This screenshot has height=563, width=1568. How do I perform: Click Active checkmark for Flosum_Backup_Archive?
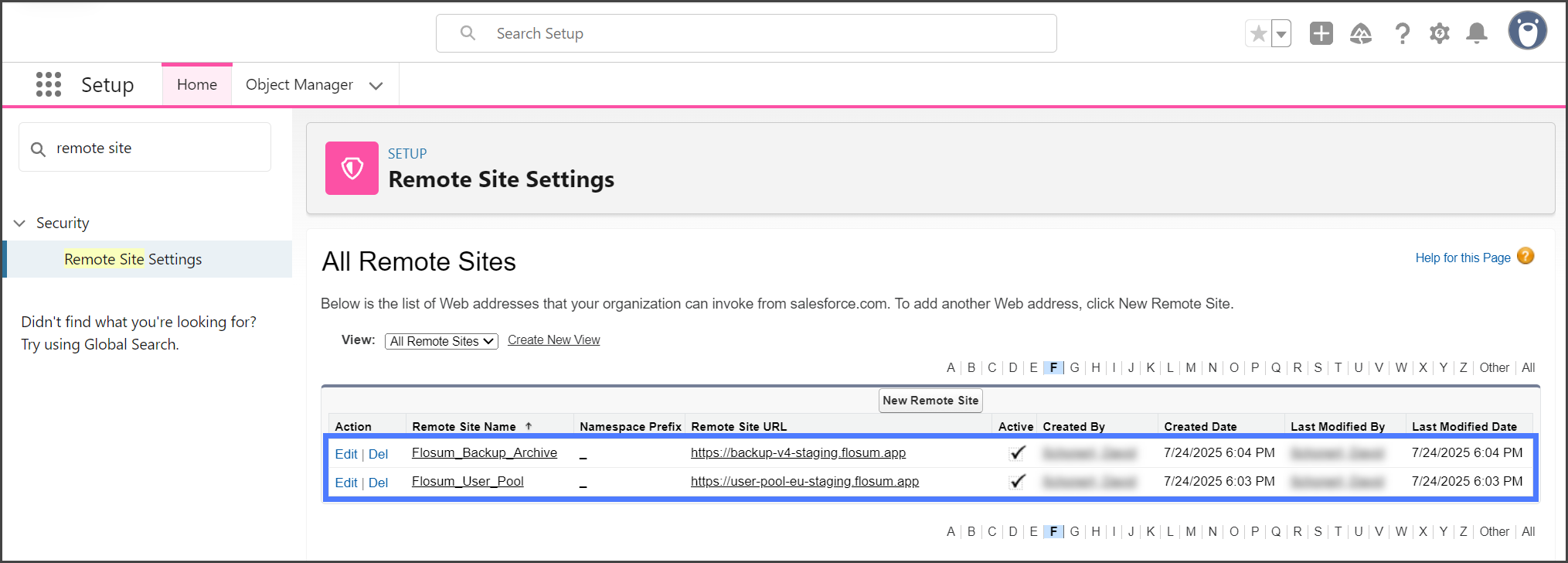pyautogui.click(x=1017, y=453)
